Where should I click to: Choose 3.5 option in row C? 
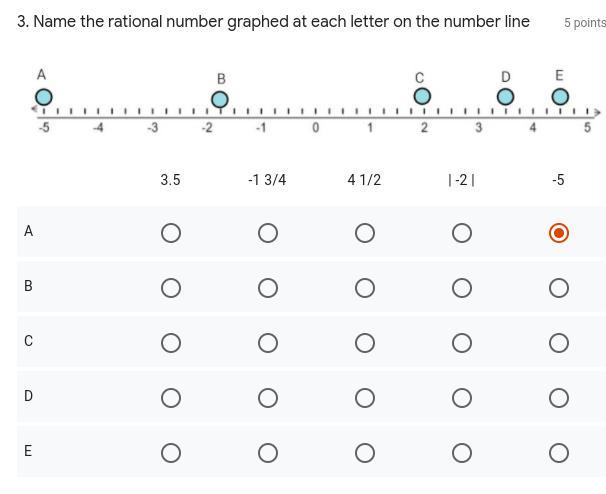(170, 343)
